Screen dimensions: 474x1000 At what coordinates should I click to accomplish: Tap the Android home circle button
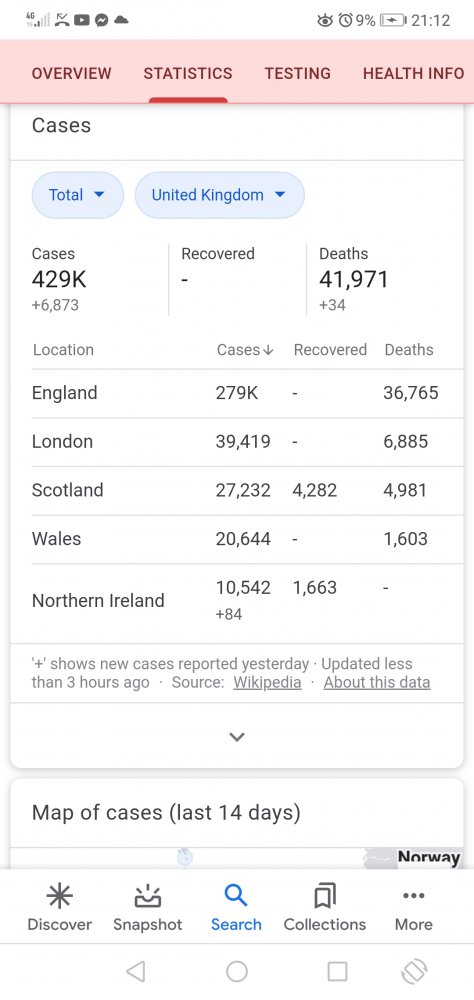pyautogui.click(x=237, y=971)
